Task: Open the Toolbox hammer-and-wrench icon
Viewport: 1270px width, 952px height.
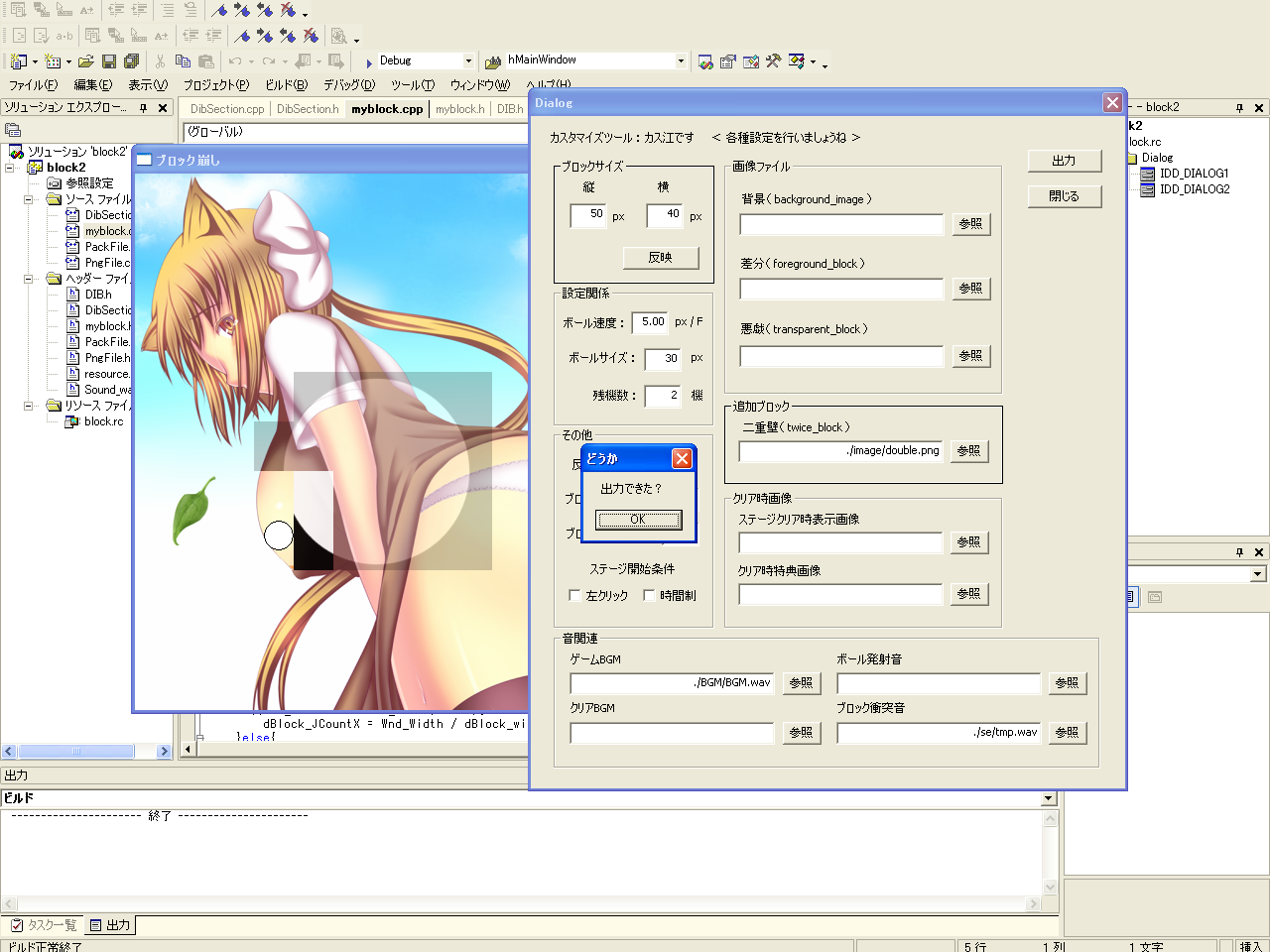Action: point(774,61)
